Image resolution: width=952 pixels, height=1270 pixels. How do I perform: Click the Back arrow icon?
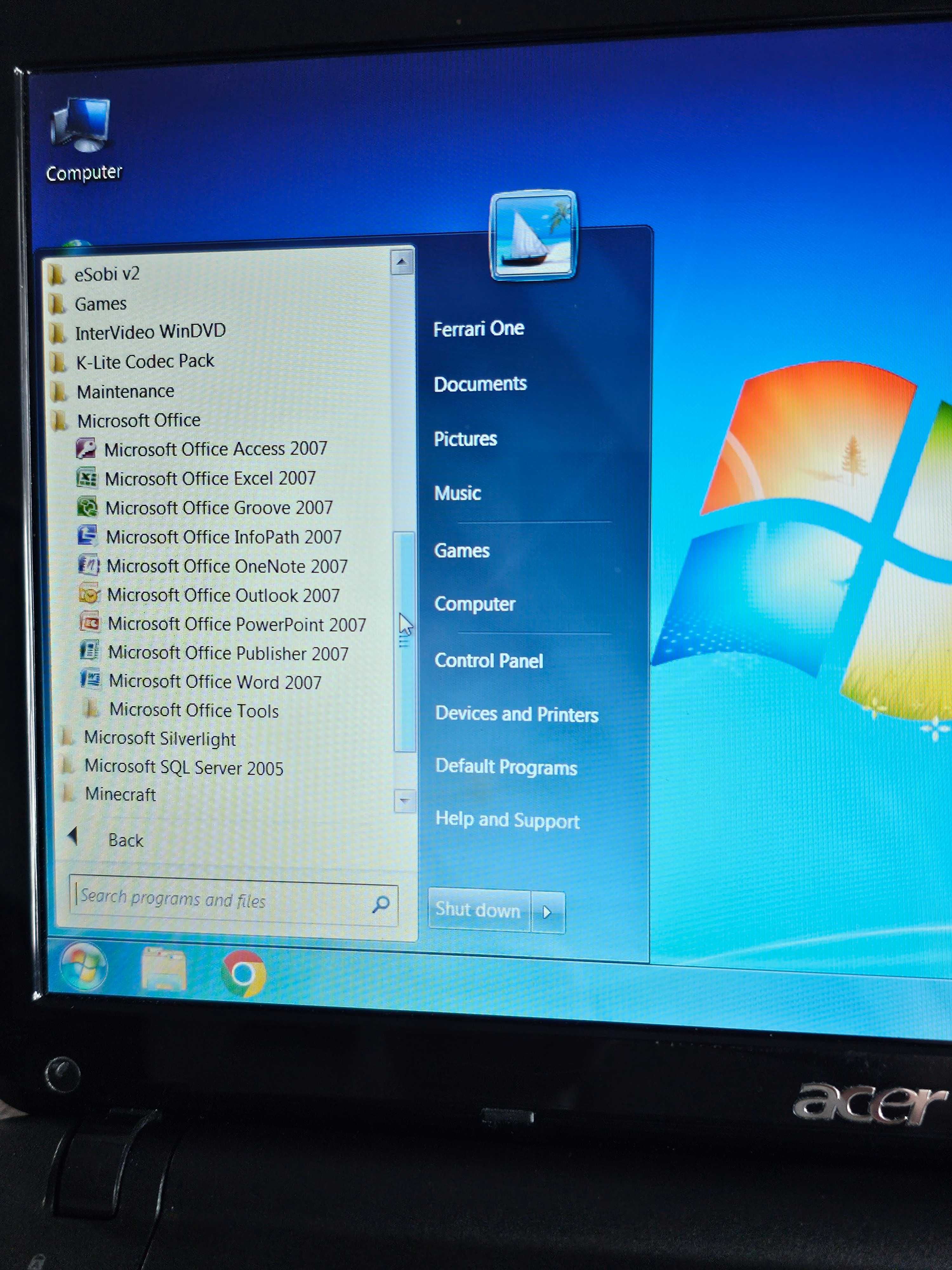tap(73, 836)
